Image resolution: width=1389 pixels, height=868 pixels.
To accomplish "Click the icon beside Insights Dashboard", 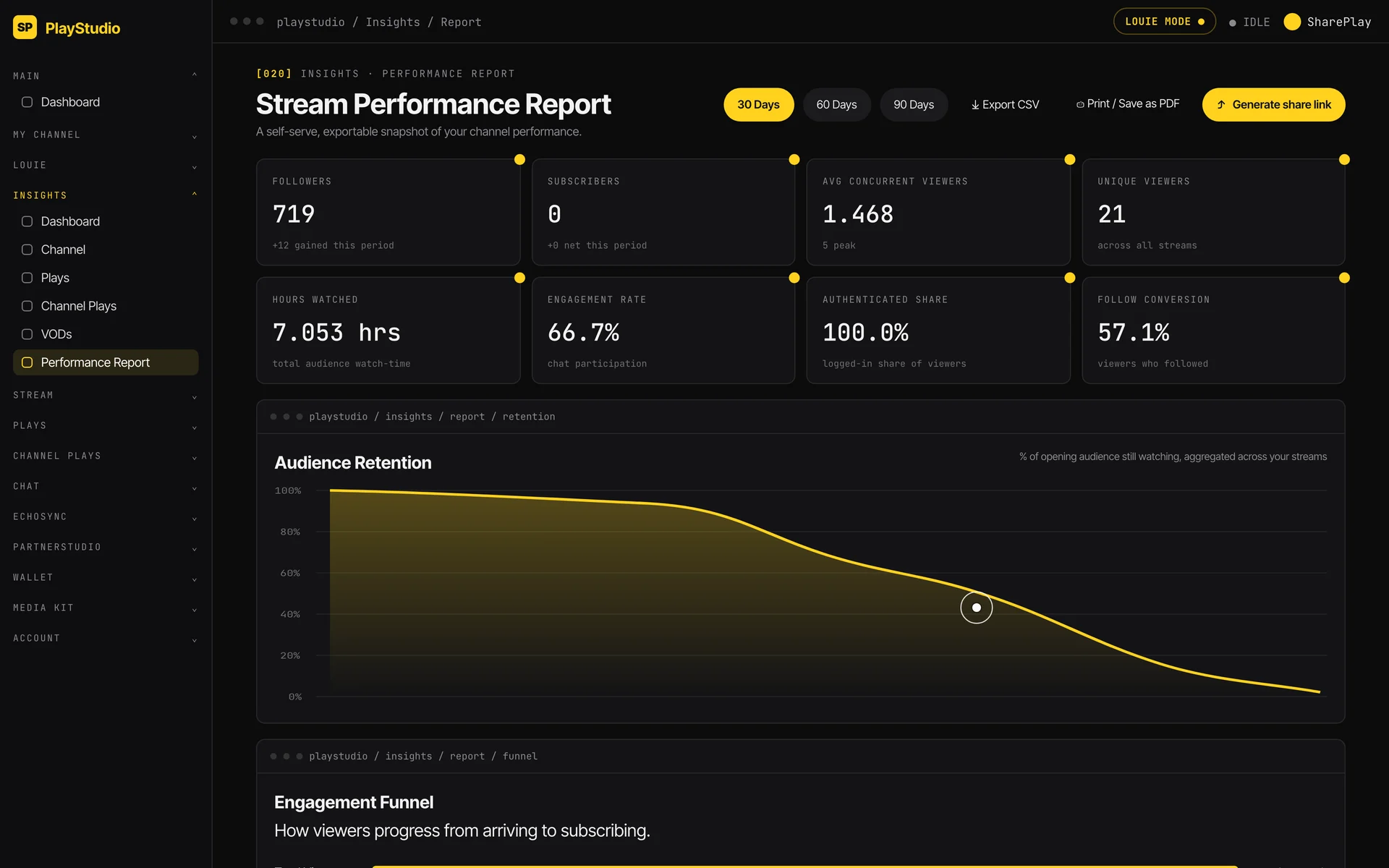I will pyautogui.click(x=27, y=221).
